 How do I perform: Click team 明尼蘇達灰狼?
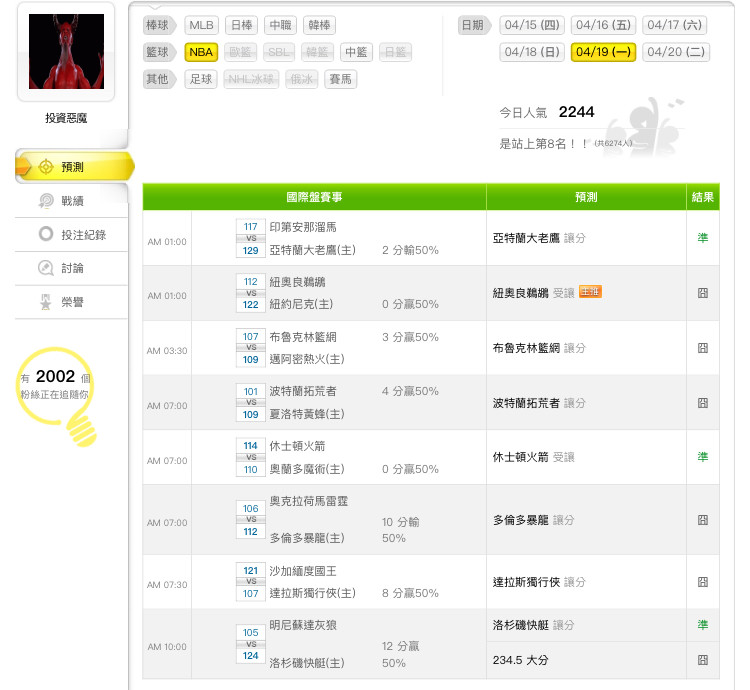(303, 625)
